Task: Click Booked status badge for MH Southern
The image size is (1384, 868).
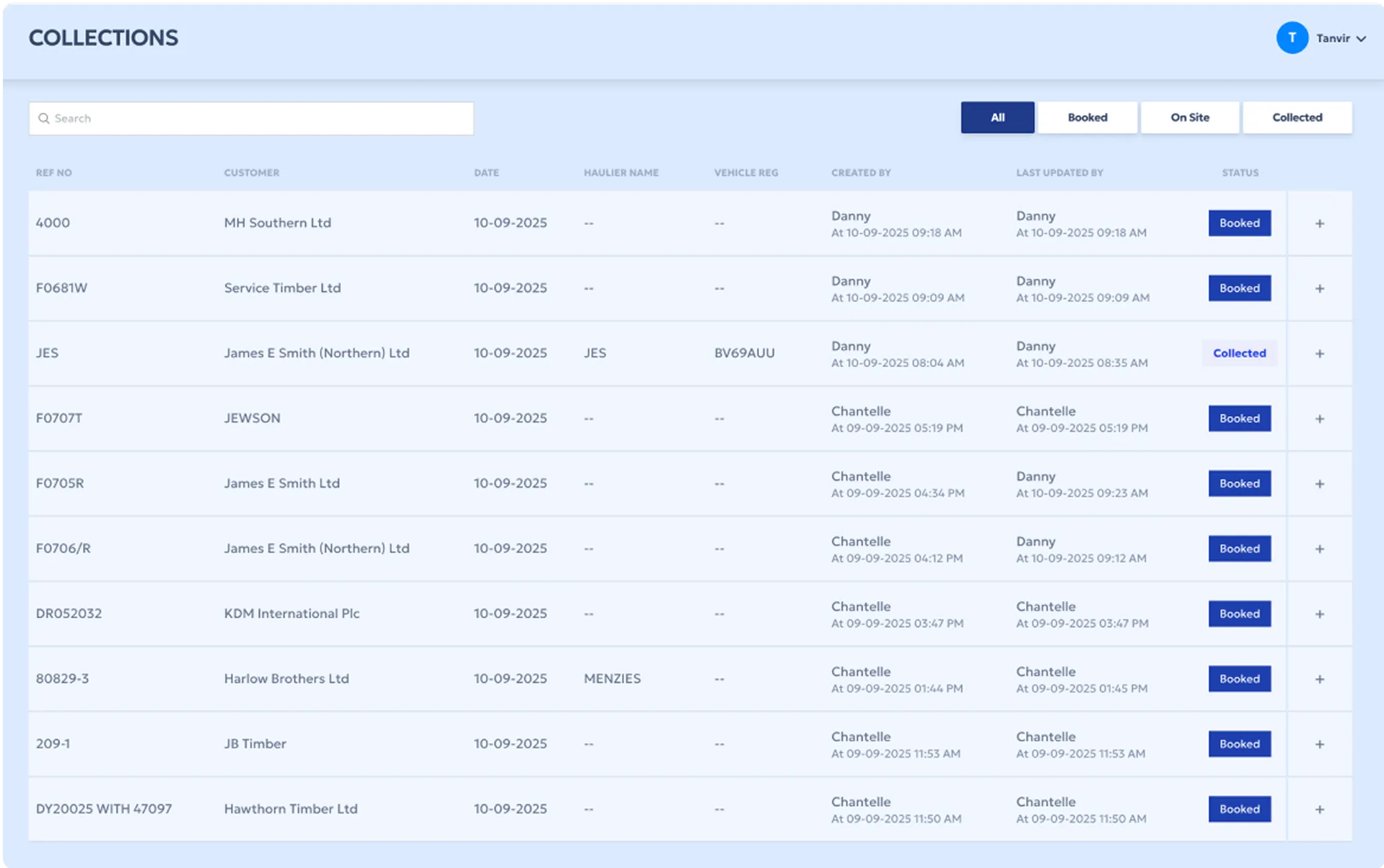Action: [x=1239, y=223]
